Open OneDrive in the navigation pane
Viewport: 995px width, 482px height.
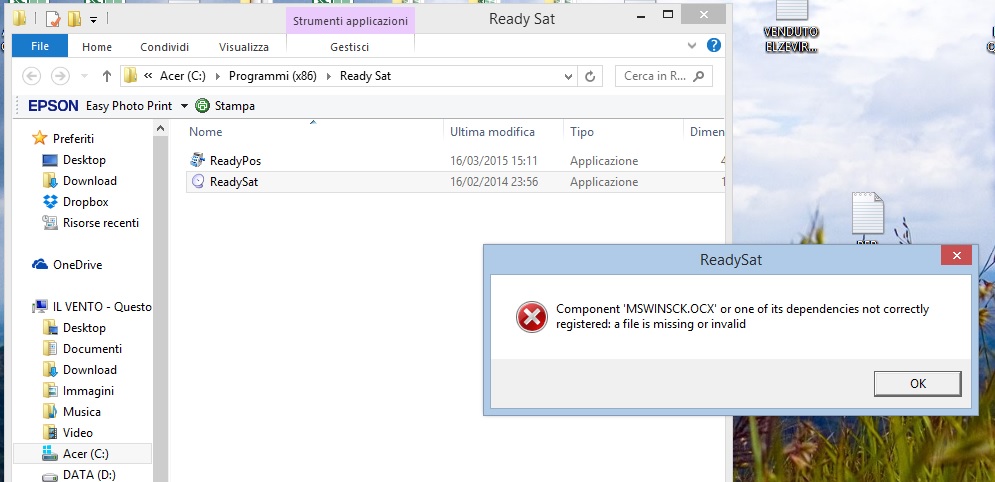tap(77, 265)
